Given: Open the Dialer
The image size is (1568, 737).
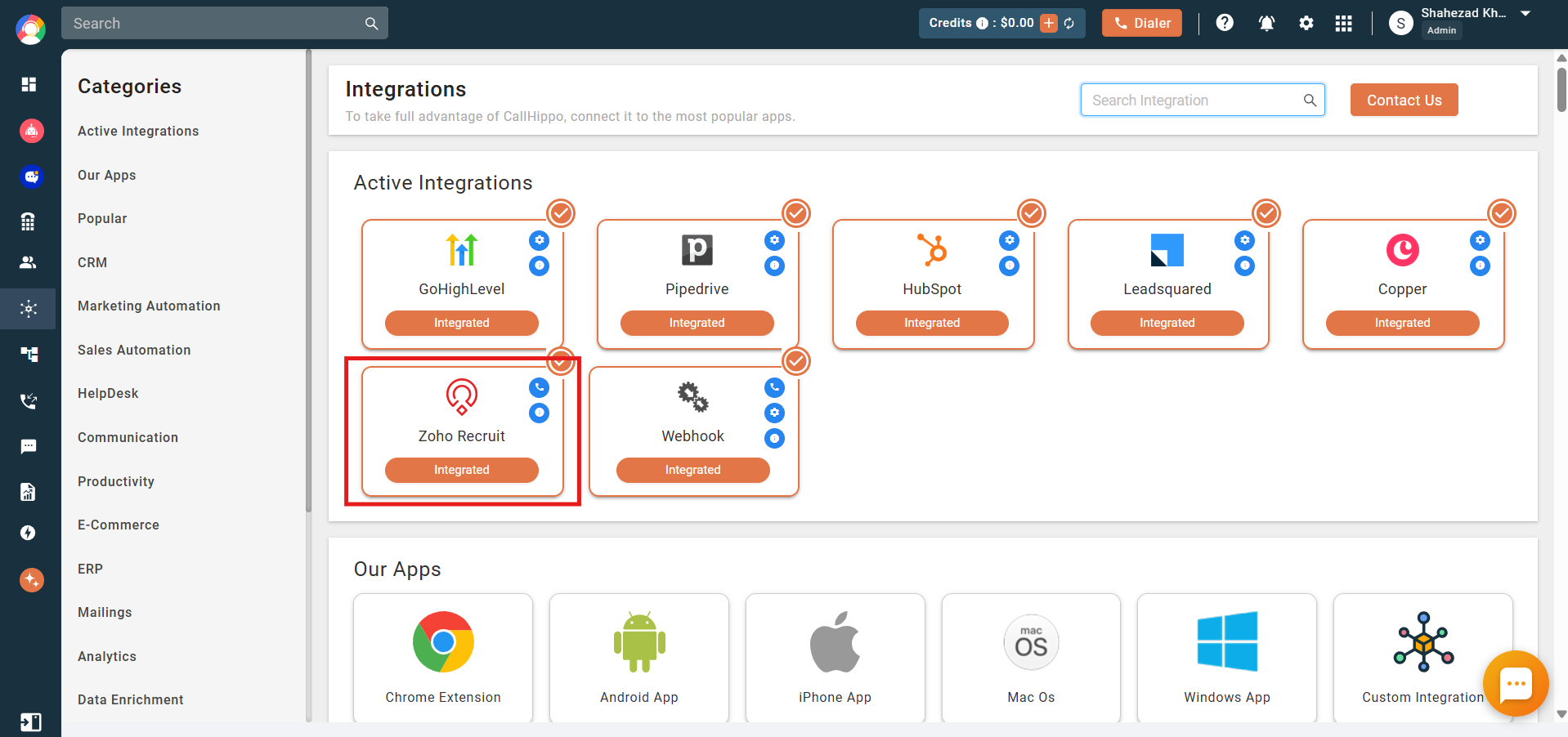Looking at the screenshot, I should click(1142, 23).
